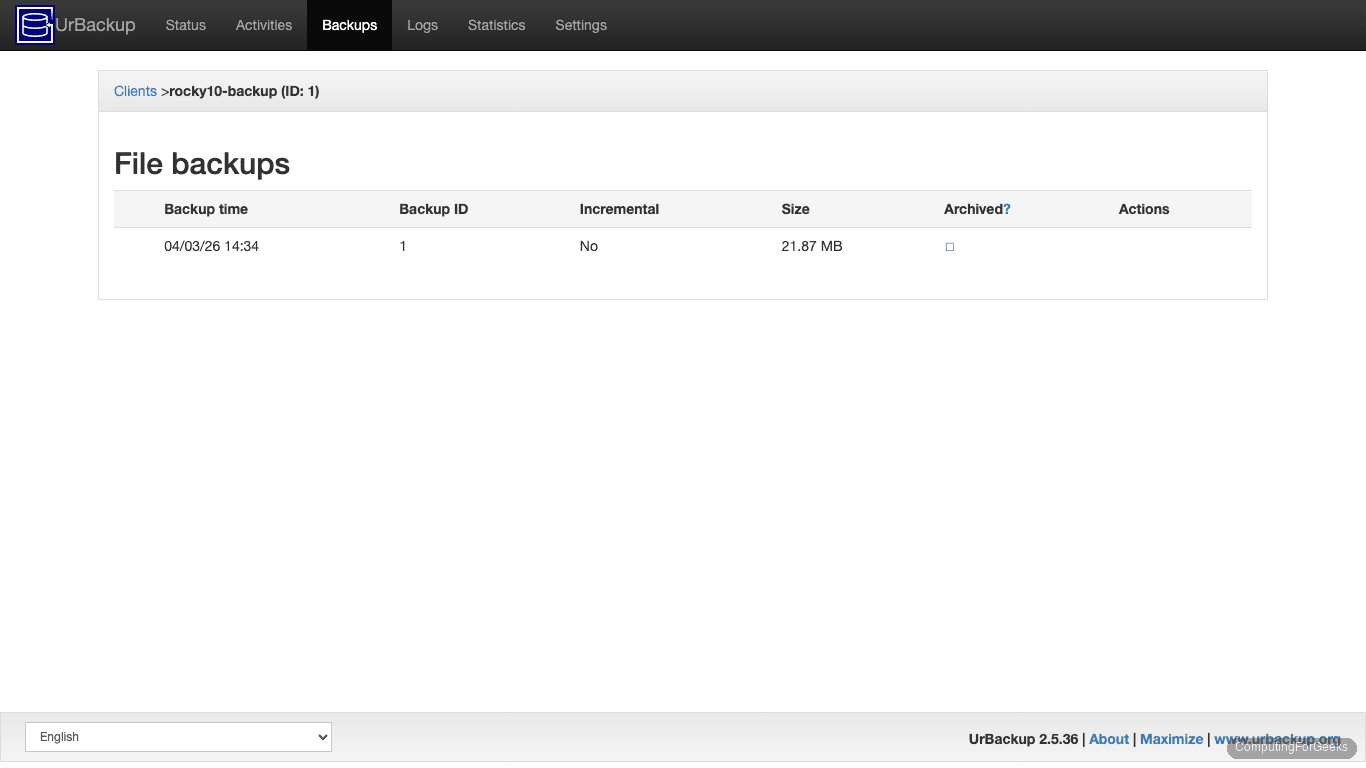Select the Backups tab

click(x=349, y=25)
